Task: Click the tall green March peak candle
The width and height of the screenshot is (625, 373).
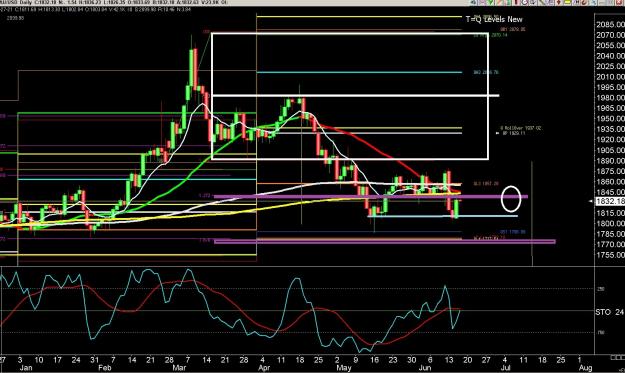Action: pos(191,68)
